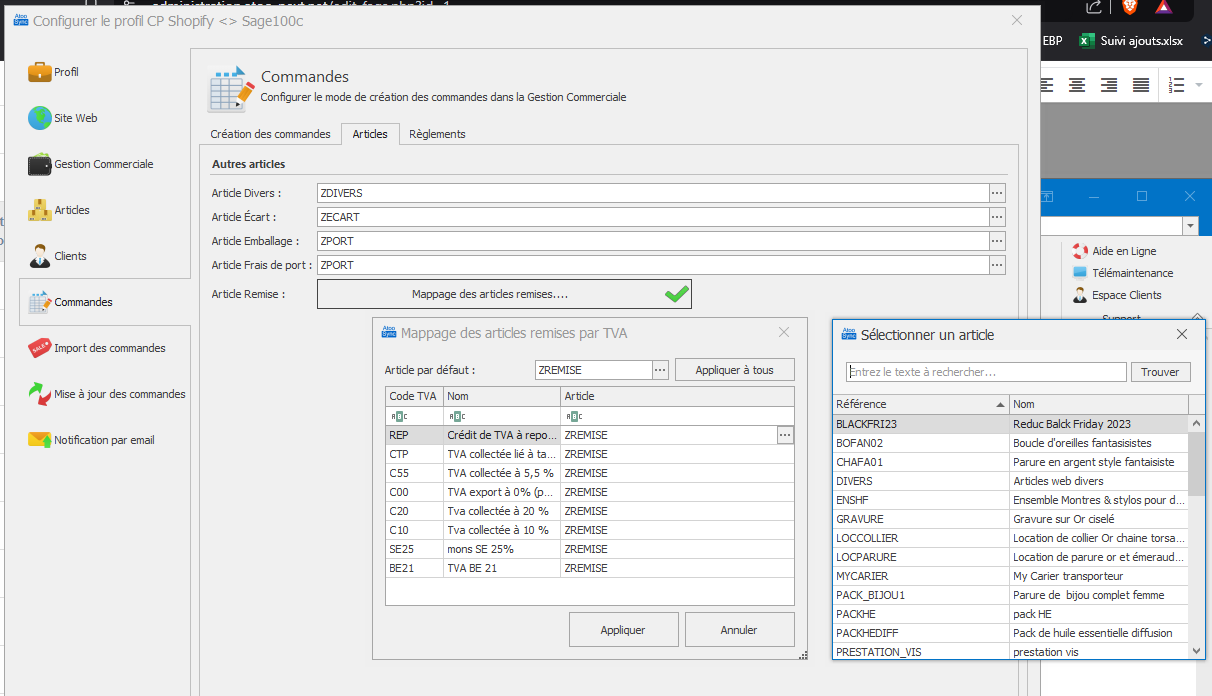
Task: Click the right align icon in toolbar
Action: click(x=1108, y=85)
